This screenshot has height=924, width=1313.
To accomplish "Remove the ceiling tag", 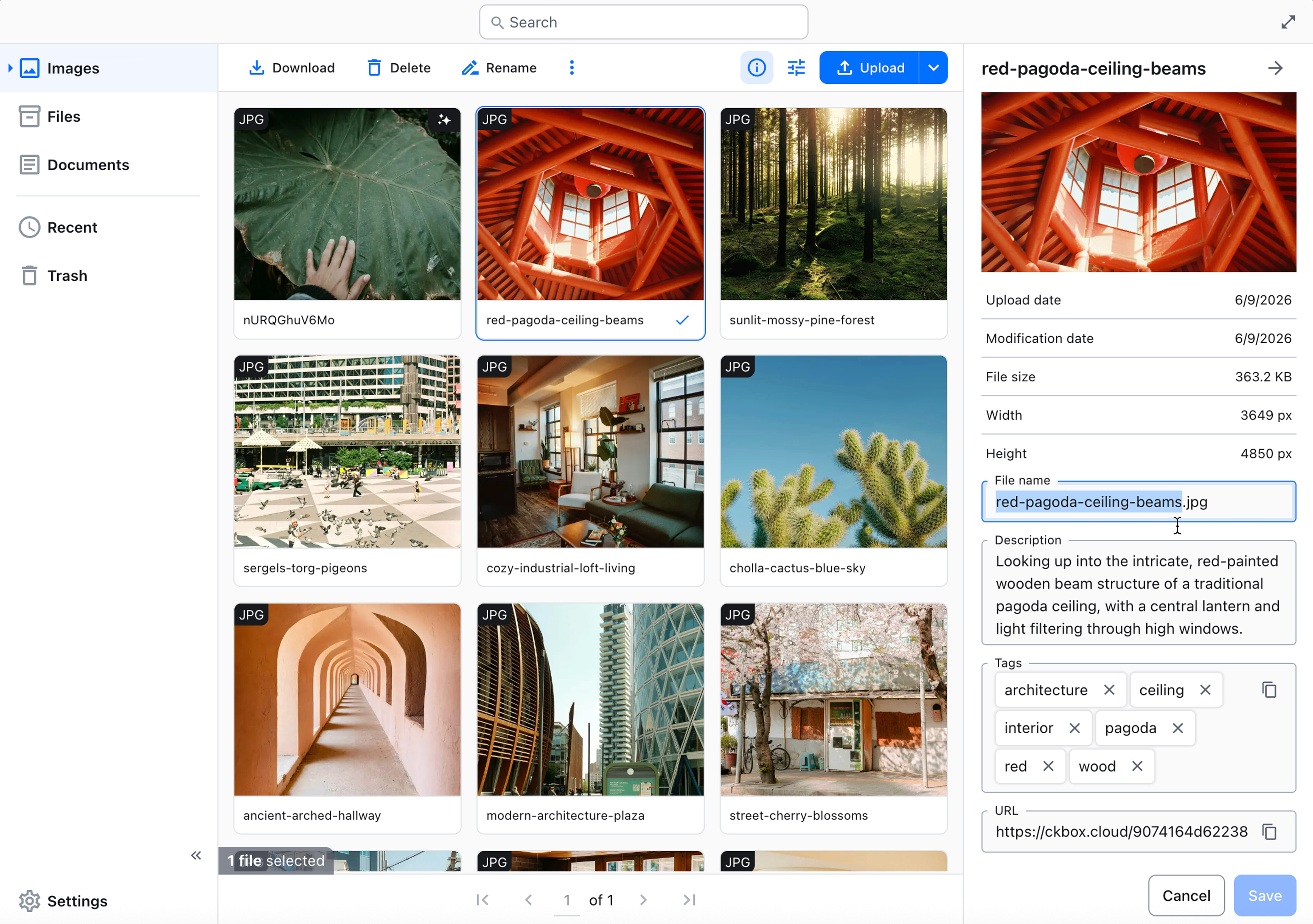I will click(1205, 690).
